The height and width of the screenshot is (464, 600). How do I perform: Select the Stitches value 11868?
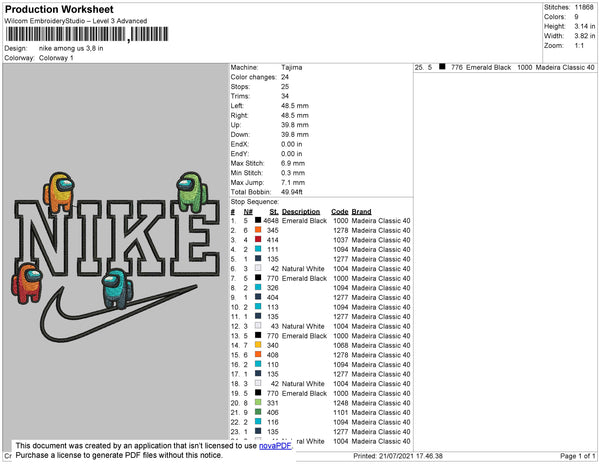(x=584, y=7)
